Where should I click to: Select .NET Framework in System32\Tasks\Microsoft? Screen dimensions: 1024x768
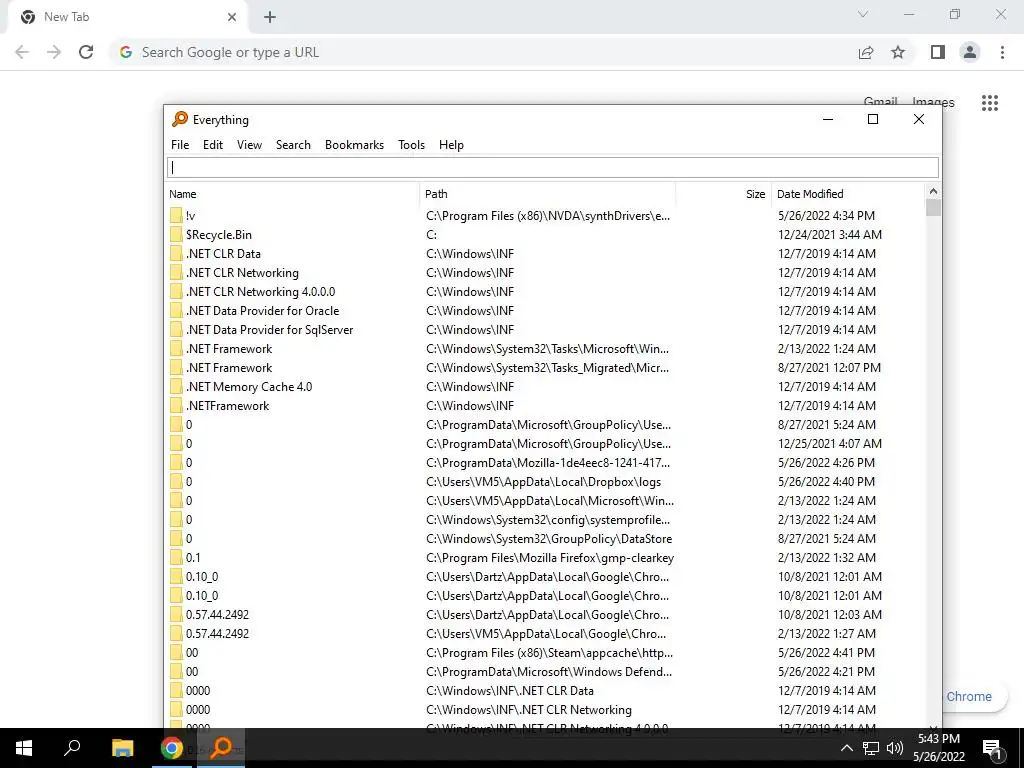coord(546,349)
